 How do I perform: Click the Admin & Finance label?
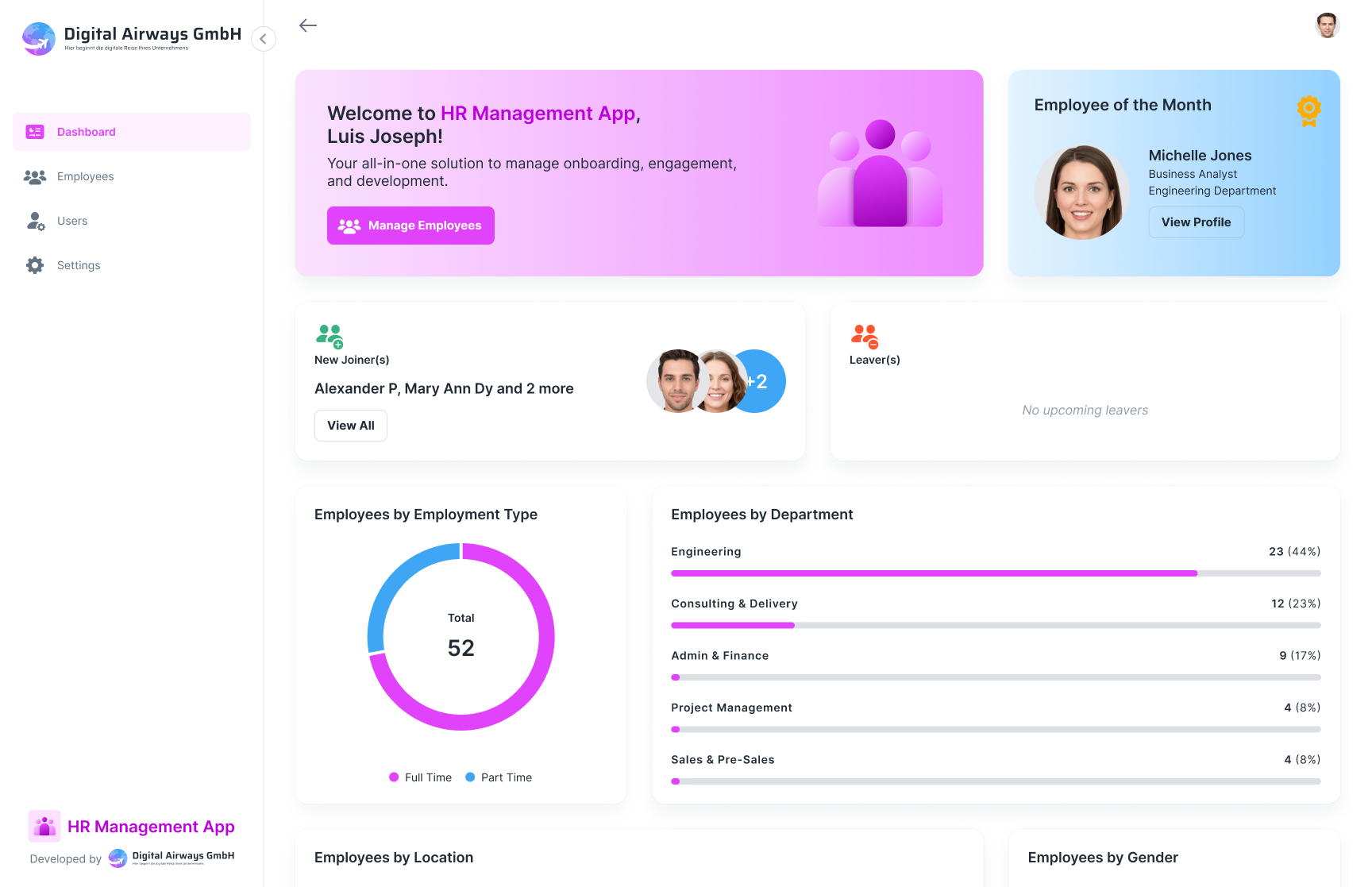[719, 656]
